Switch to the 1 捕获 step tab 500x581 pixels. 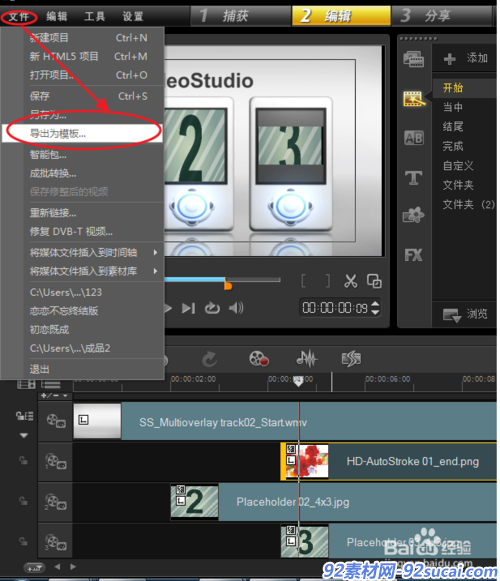pyautogui.click(x=241, y=16)
